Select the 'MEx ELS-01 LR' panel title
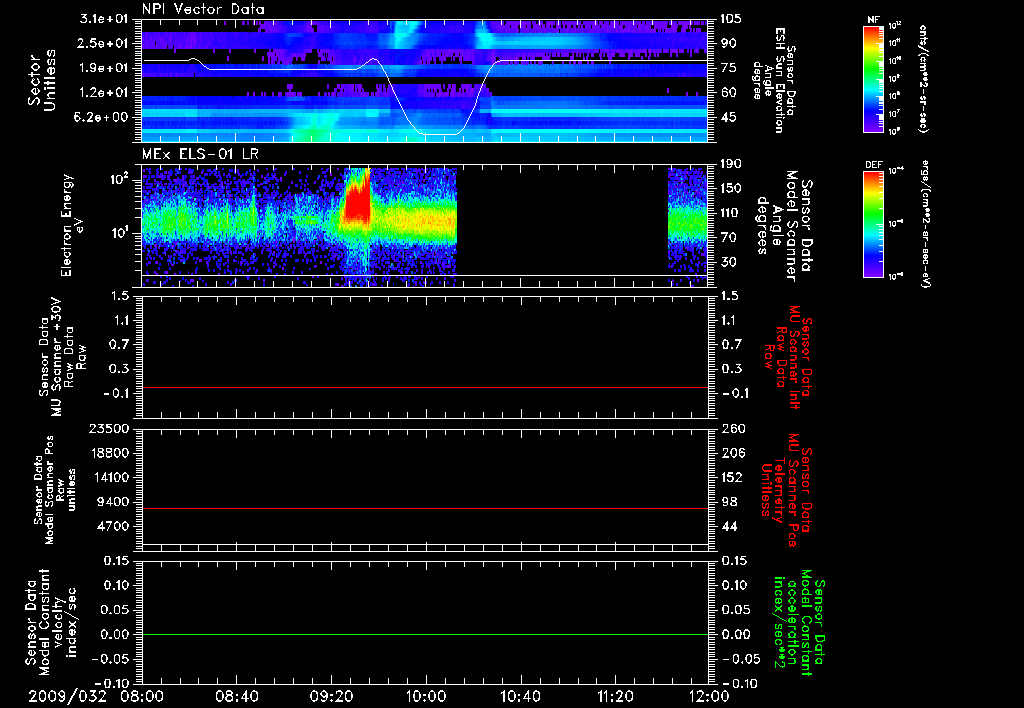The width and height of the screenshot is (1024, 708). coord(200,155)
